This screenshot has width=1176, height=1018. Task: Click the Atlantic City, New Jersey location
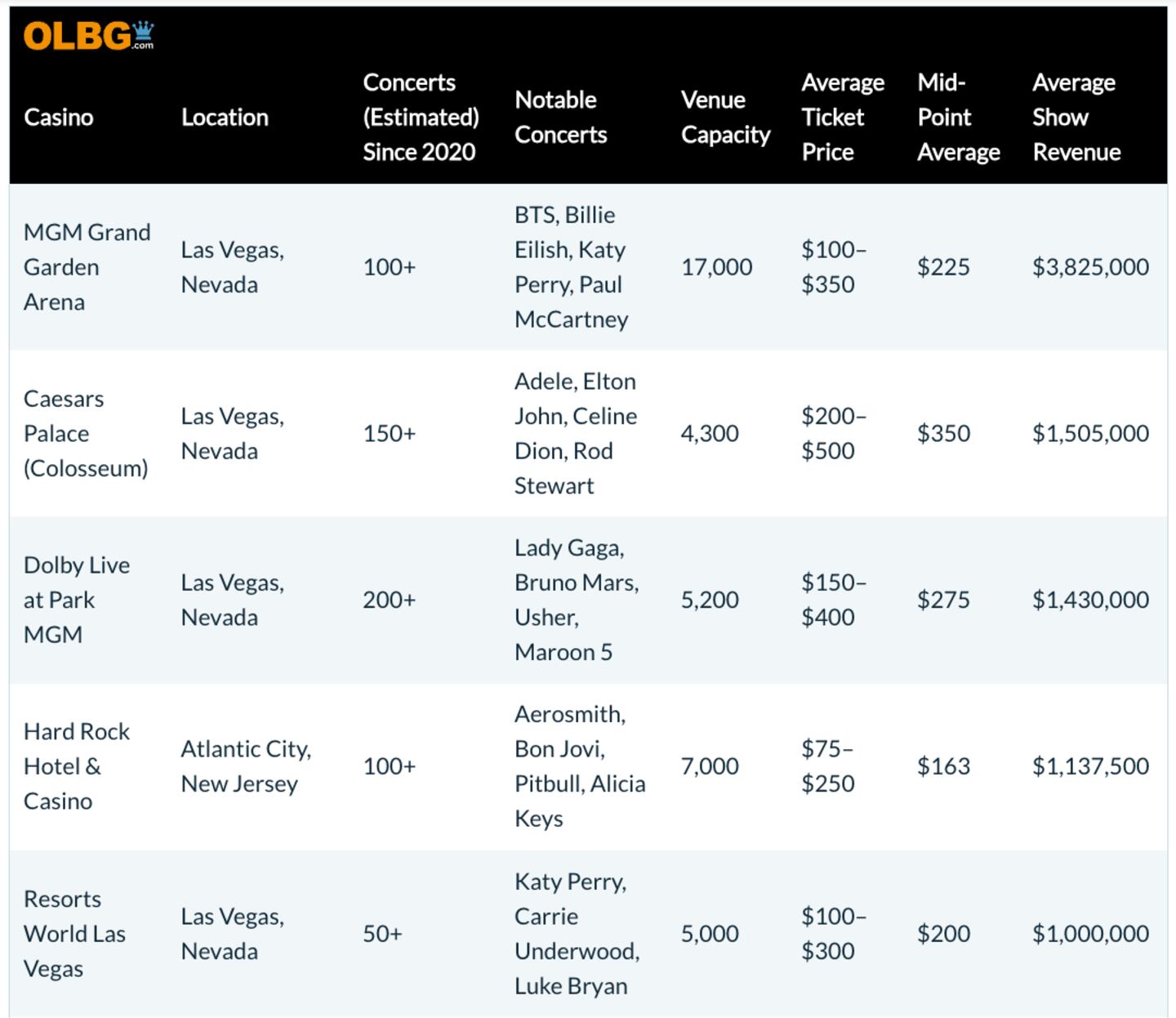(x=246, y=766)
